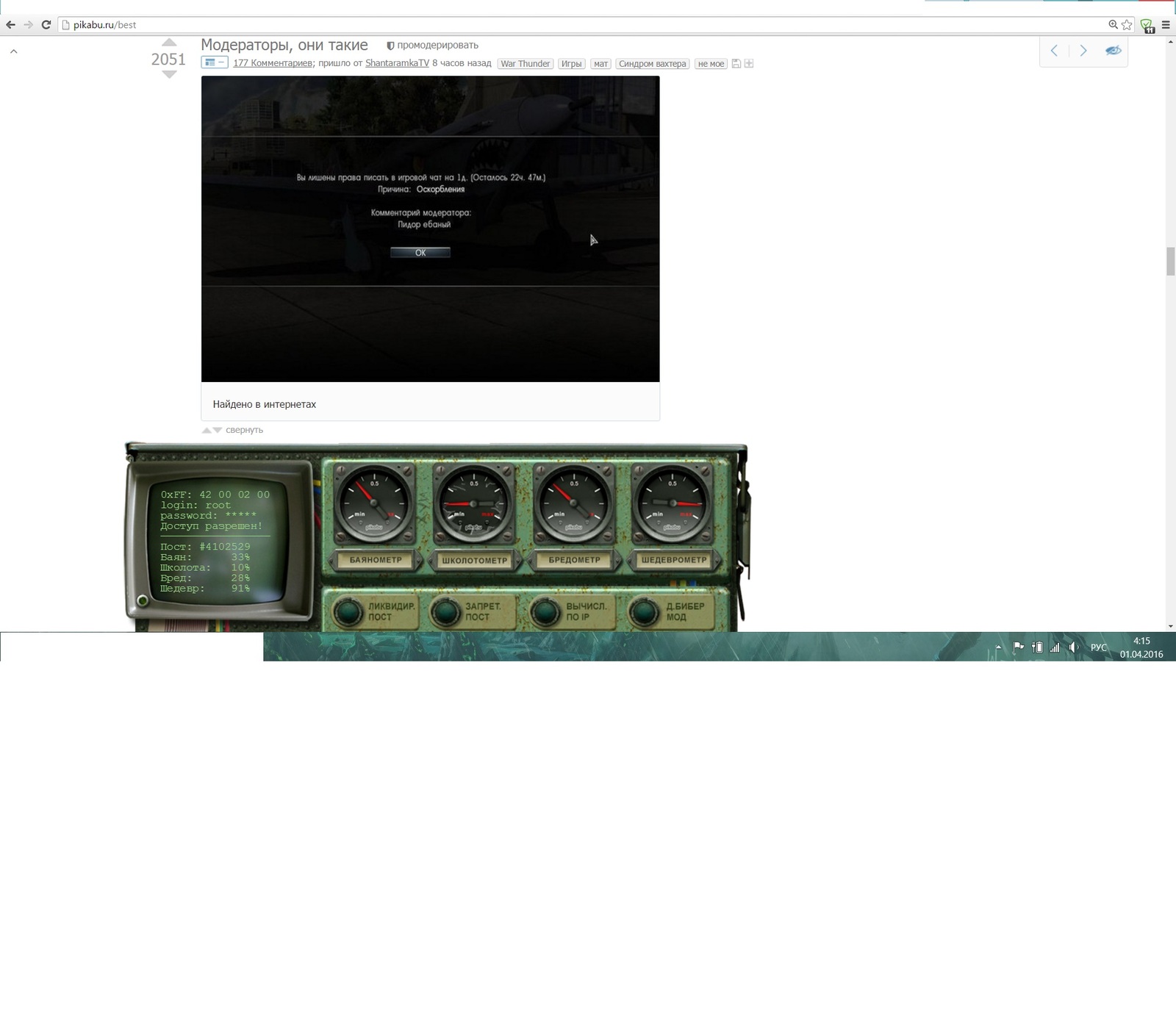This screenshot has height=1009, width=1176.
Task: Click the plus icon after tags
Action: pos(748,64)
